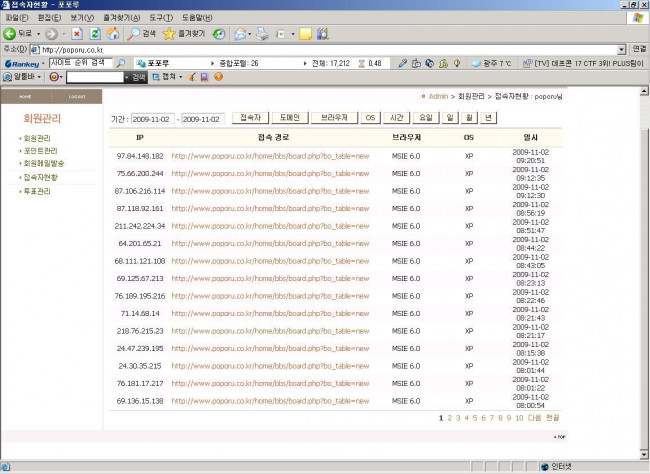The width and height of the screenshot is (650, 474).
Task: Open first row's referrer URL link
Action: pyautogui.click(x=270, y=155)
